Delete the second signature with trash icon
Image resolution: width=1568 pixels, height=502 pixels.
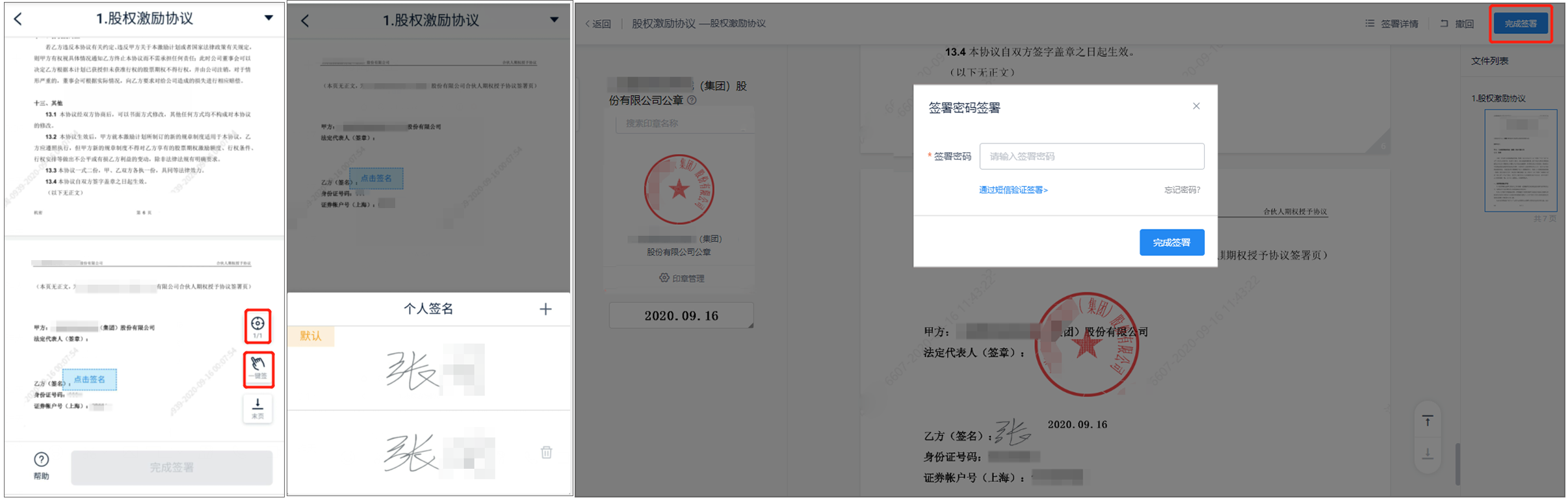click(546, 452)
